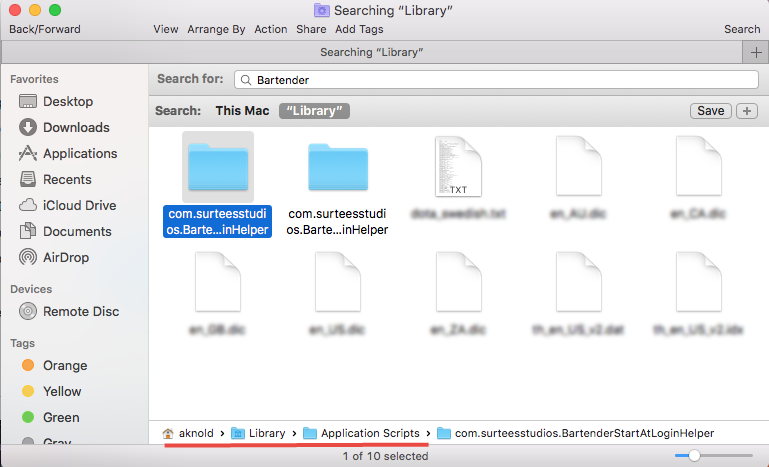
Task: Click the Bartender search field
Action: [x=496, y=80]
